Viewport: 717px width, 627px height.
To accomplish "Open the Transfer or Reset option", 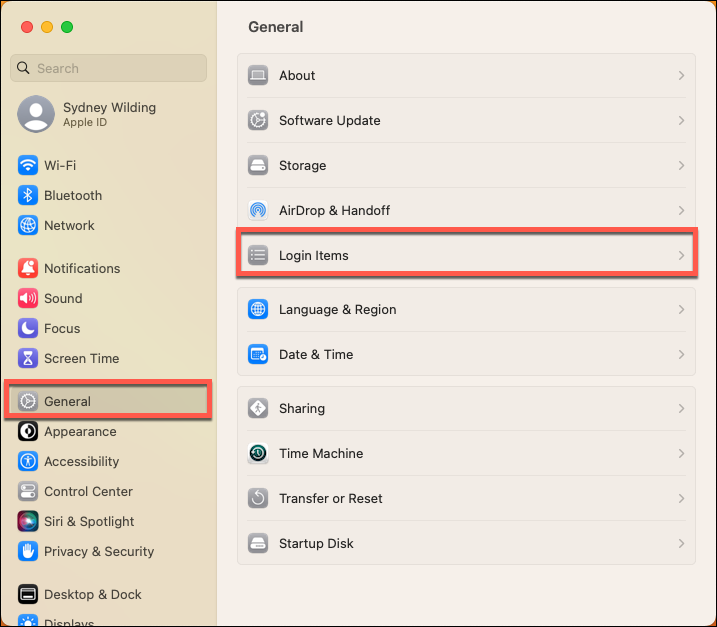I will point(466,498).
